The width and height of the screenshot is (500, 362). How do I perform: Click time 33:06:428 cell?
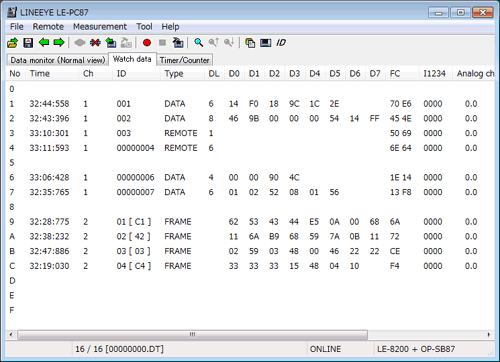tap(49, 177)
